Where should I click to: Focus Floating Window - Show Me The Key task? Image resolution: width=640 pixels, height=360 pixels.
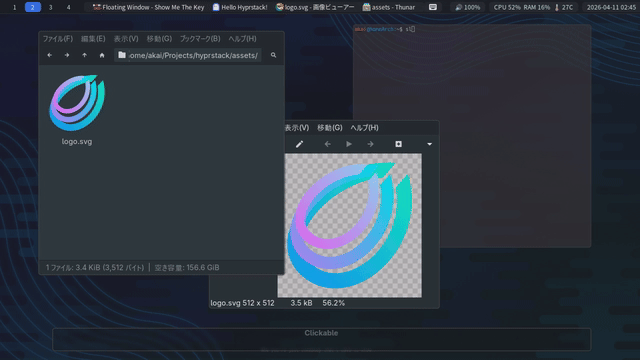149,7
